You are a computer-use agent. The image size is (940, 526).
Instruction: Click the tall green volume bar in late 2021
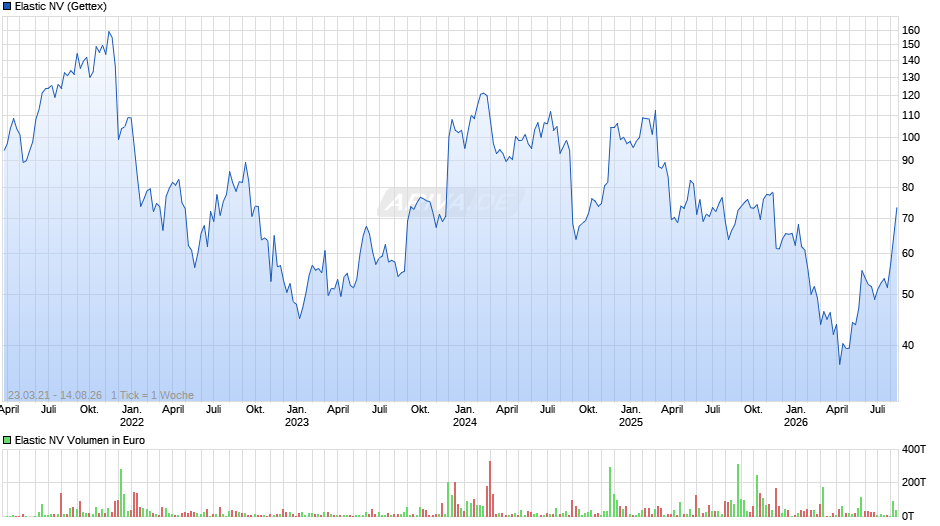pos(120,493)
